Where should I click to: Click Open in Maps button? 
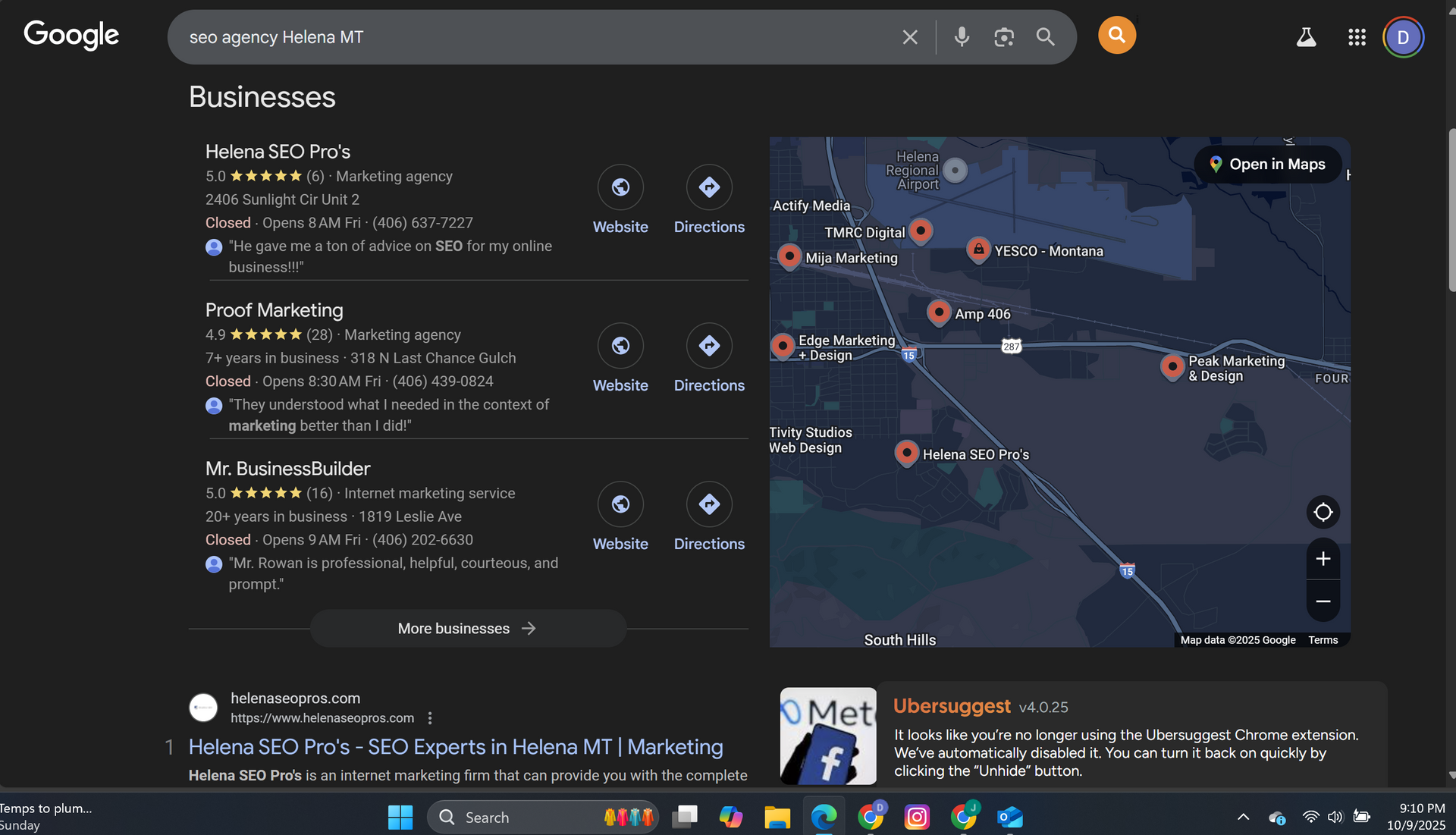point(1267,165)
